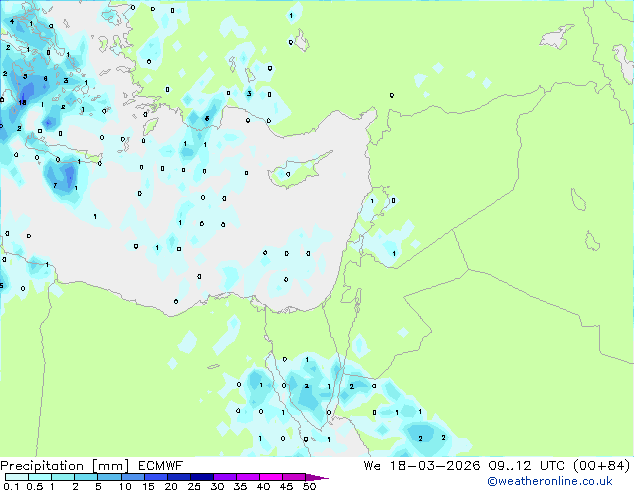Screen dimensions: 634x490
Task: Click the '18' precipitation value on map
Action: (23, 102)
